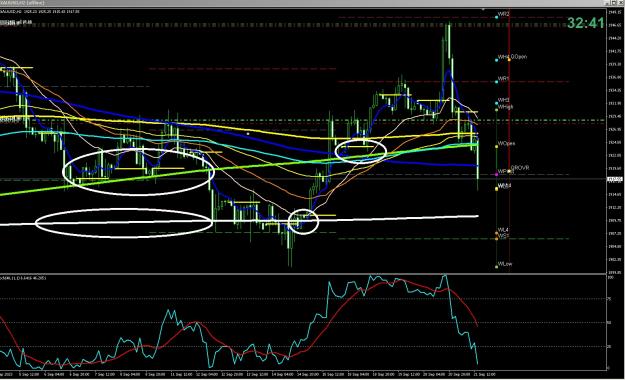Restore the chart window size
The image size is (625, 380).
click(x=614, y=2)
